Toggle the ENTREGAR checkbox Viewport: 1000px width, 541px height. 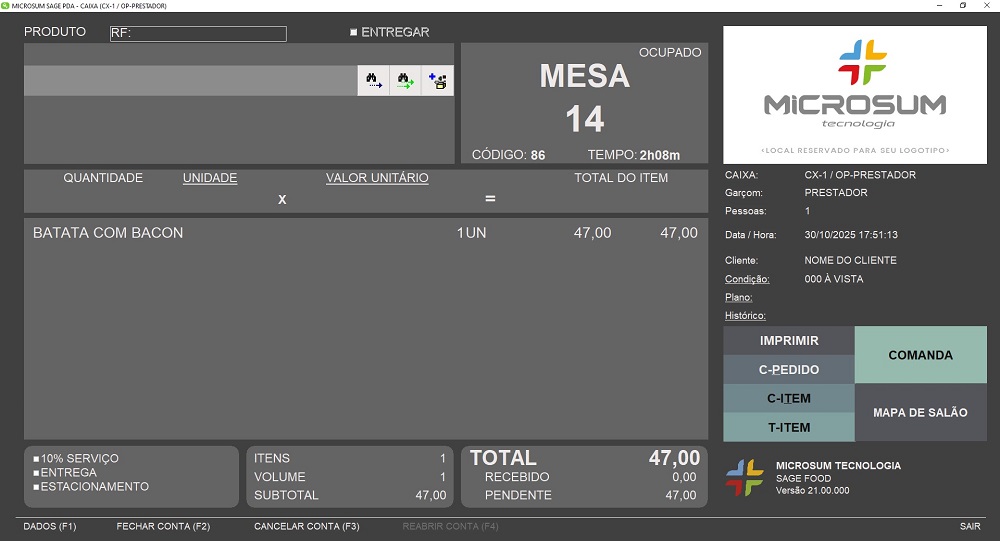click(x=354, y=33)
